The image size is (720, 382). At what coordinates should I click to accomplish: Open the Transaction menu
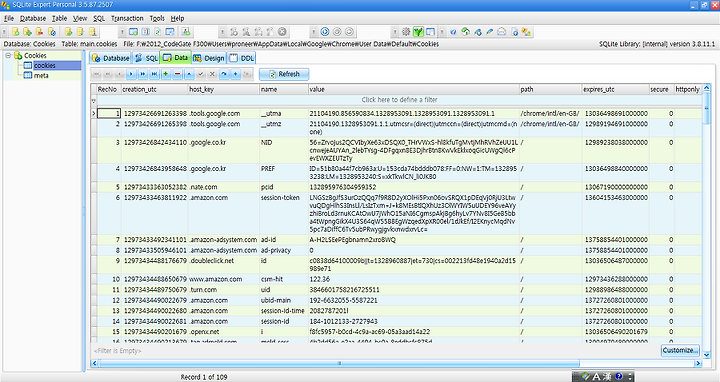pos(127,18)
